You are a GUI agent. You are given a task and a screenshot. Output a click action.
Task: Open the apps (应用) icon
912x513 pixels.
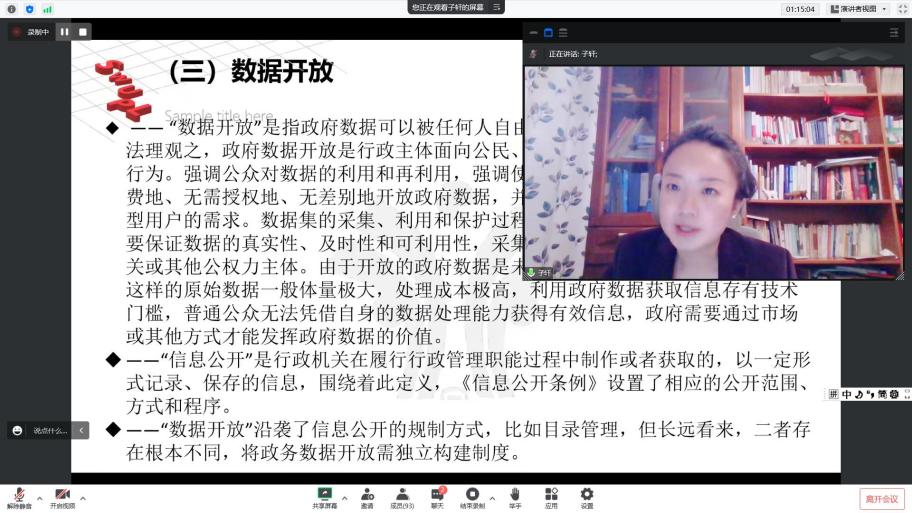click(x=551, y=496)
